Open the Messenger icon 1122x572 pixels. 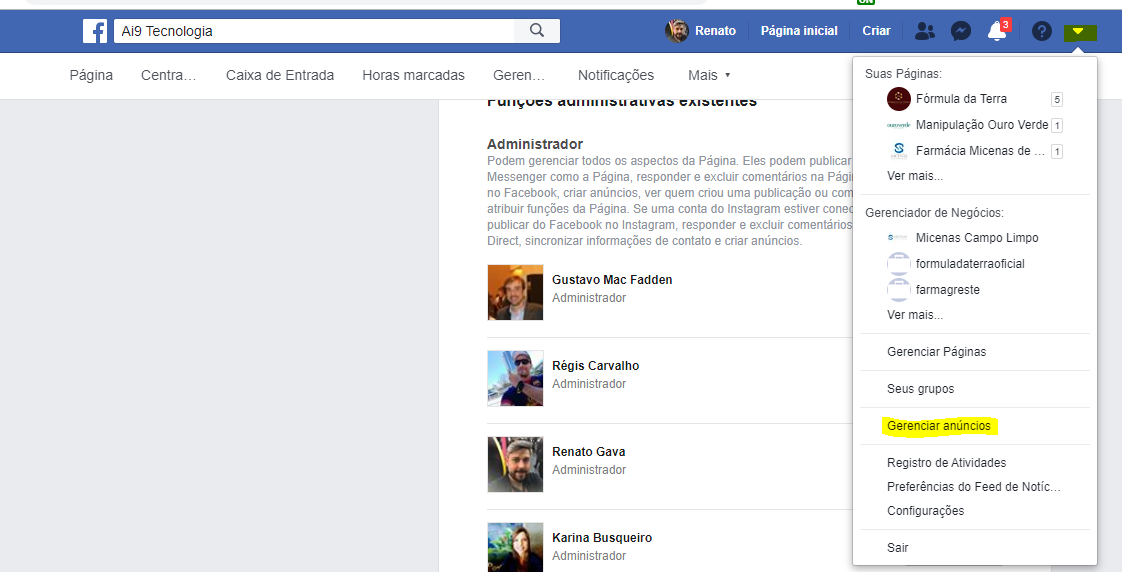click(x=960, y=31)
